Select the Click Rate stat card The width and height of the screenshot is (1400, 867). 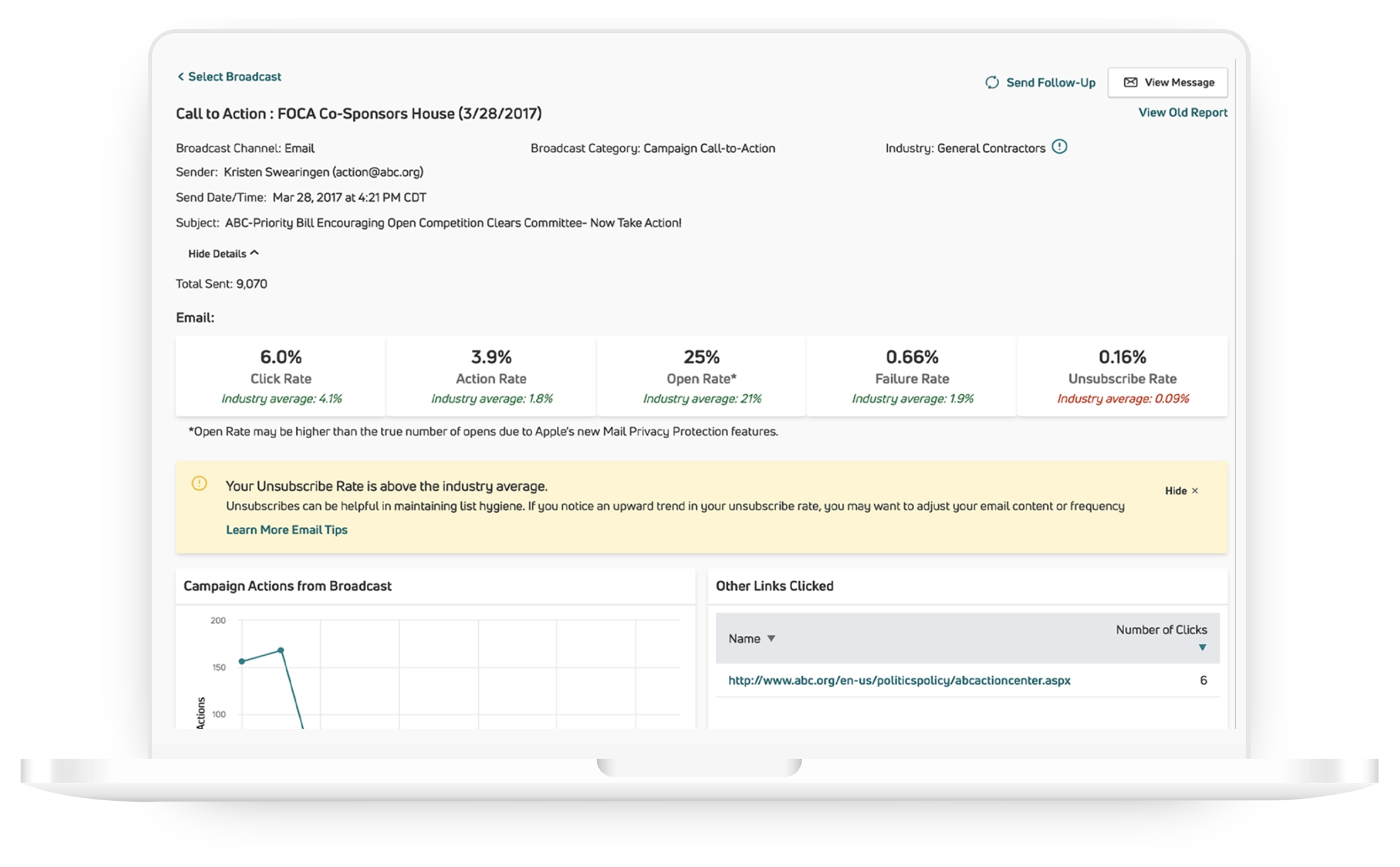pos(281,377)
